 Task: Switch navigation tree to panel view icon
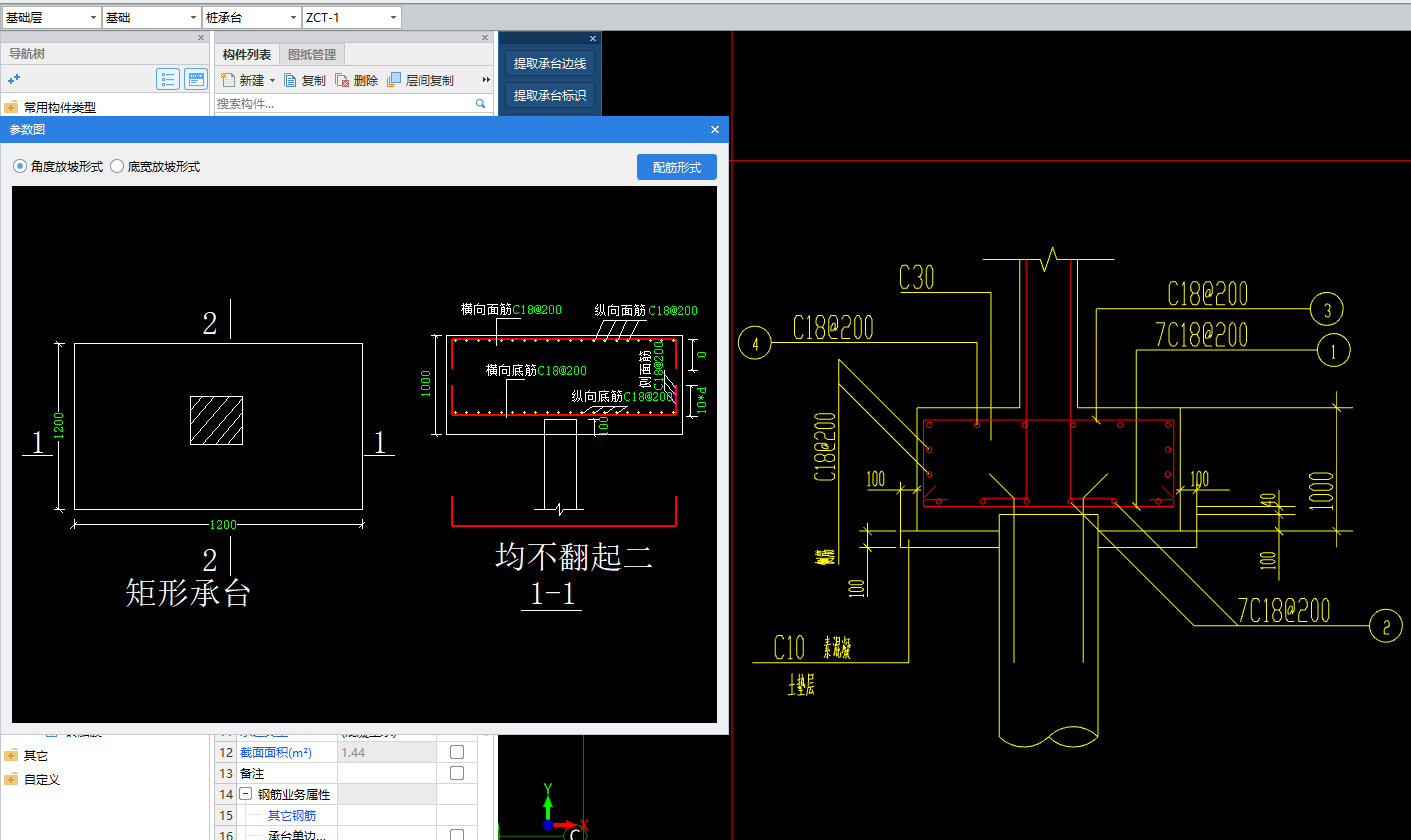(x=196, y=79)
